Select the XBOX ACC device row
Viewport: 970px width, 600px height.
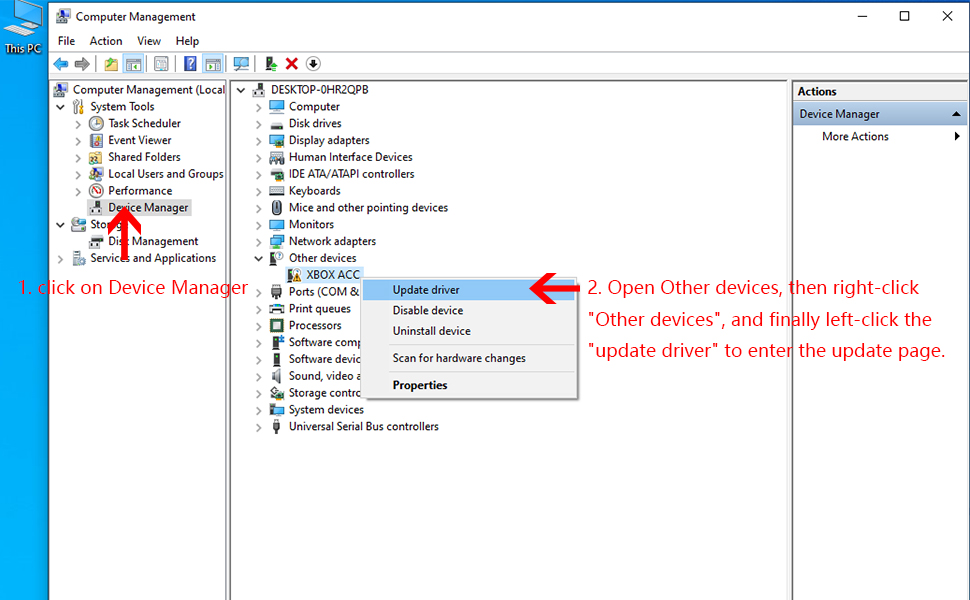[x=332, y=275]
